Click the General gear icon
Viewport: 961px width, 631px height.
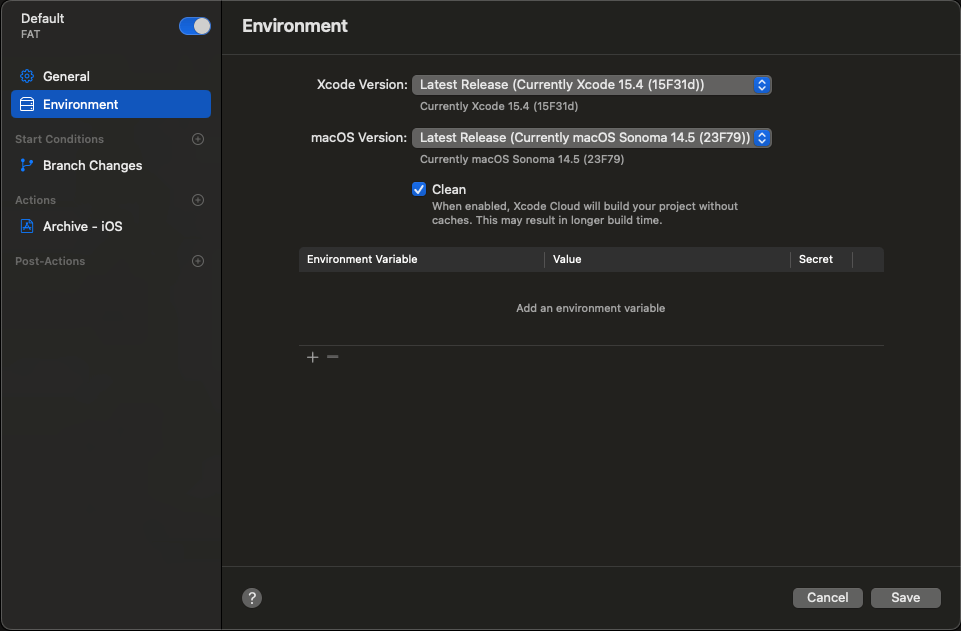click(27, 77)
